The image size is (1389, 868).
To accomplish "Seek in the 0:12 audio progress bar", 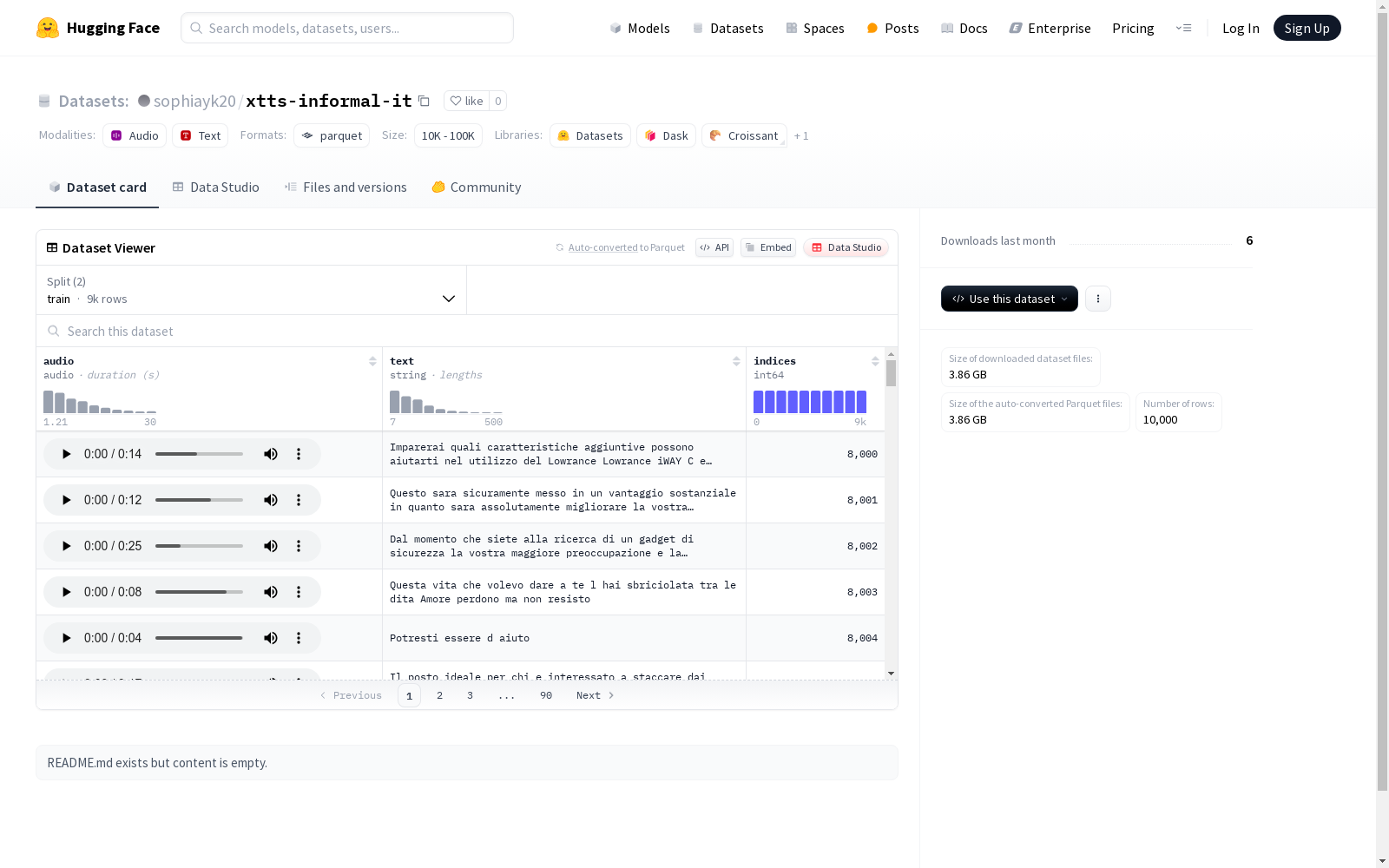I will pos(199,500).
